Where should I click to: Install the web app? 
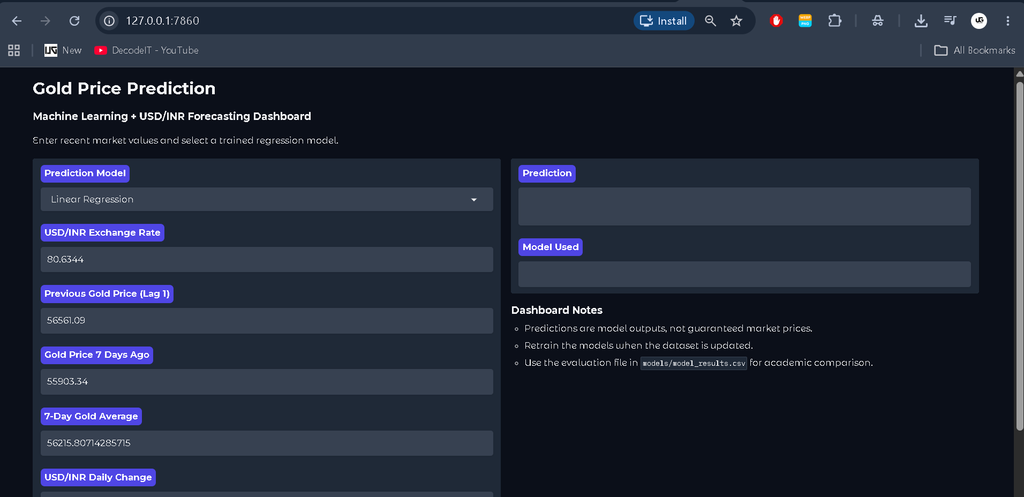point(664,21)
